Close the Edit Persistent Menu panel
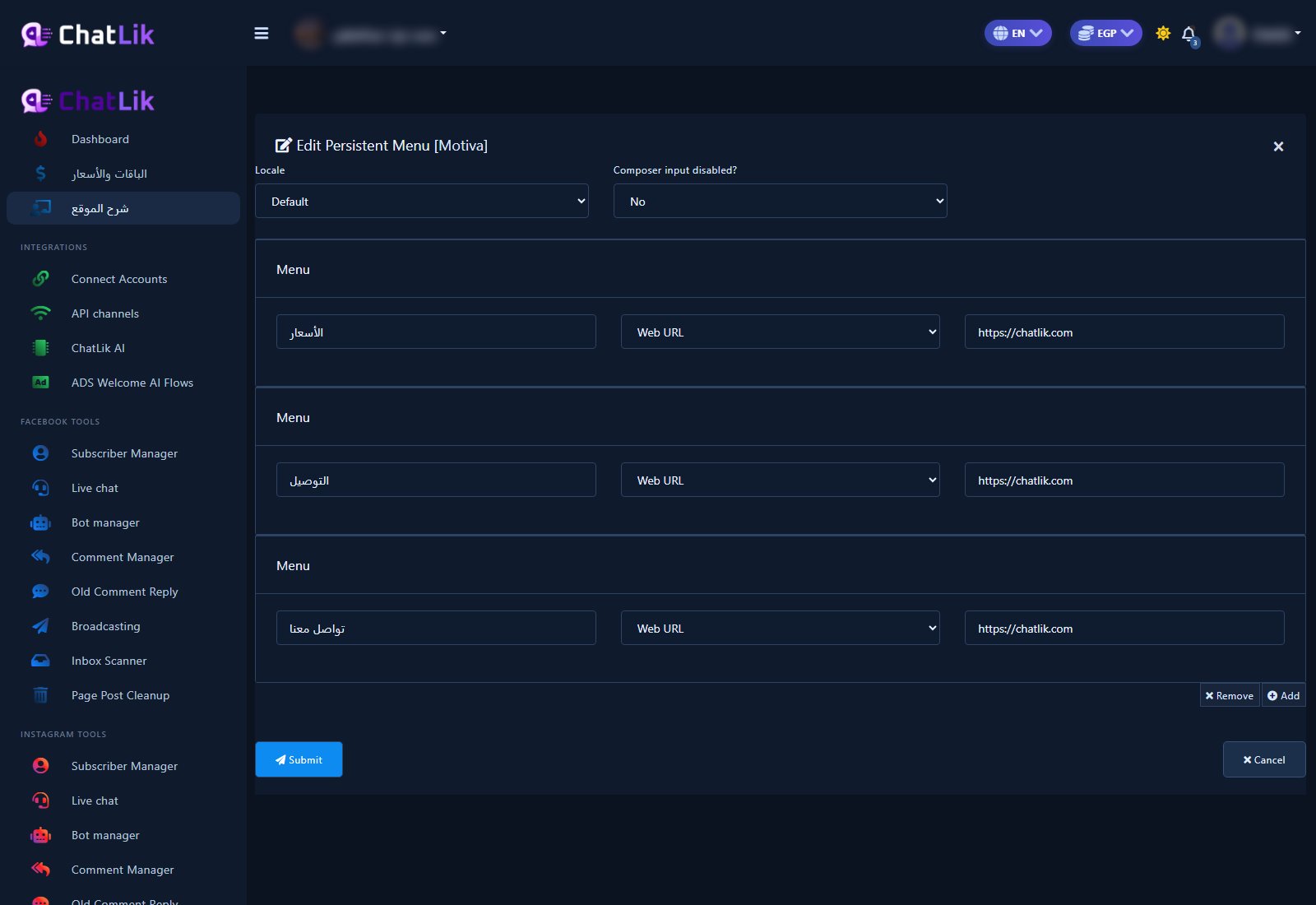This screenshot has width=1316, height=905. [x=1278, y=146]
